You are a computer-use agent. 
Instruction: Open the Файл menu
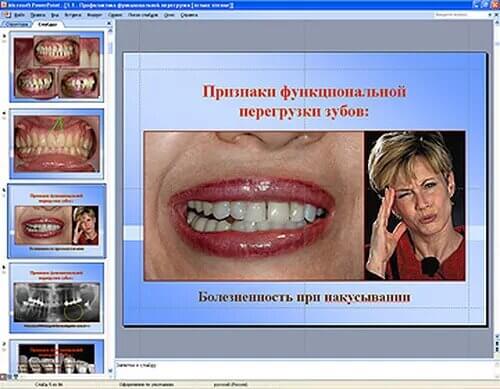[20, 15]
